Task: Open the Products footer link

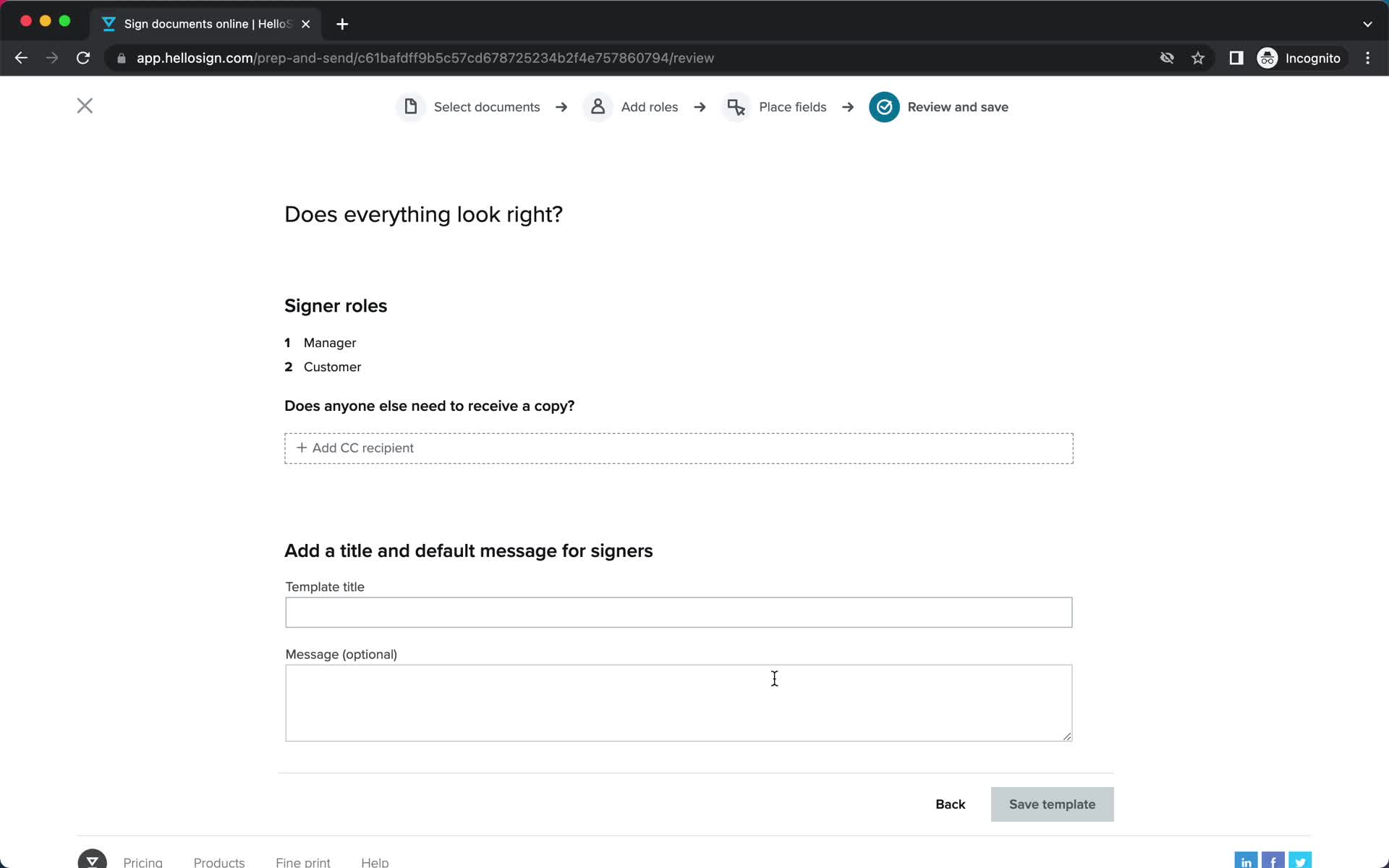Action: [x=219, y=862]
